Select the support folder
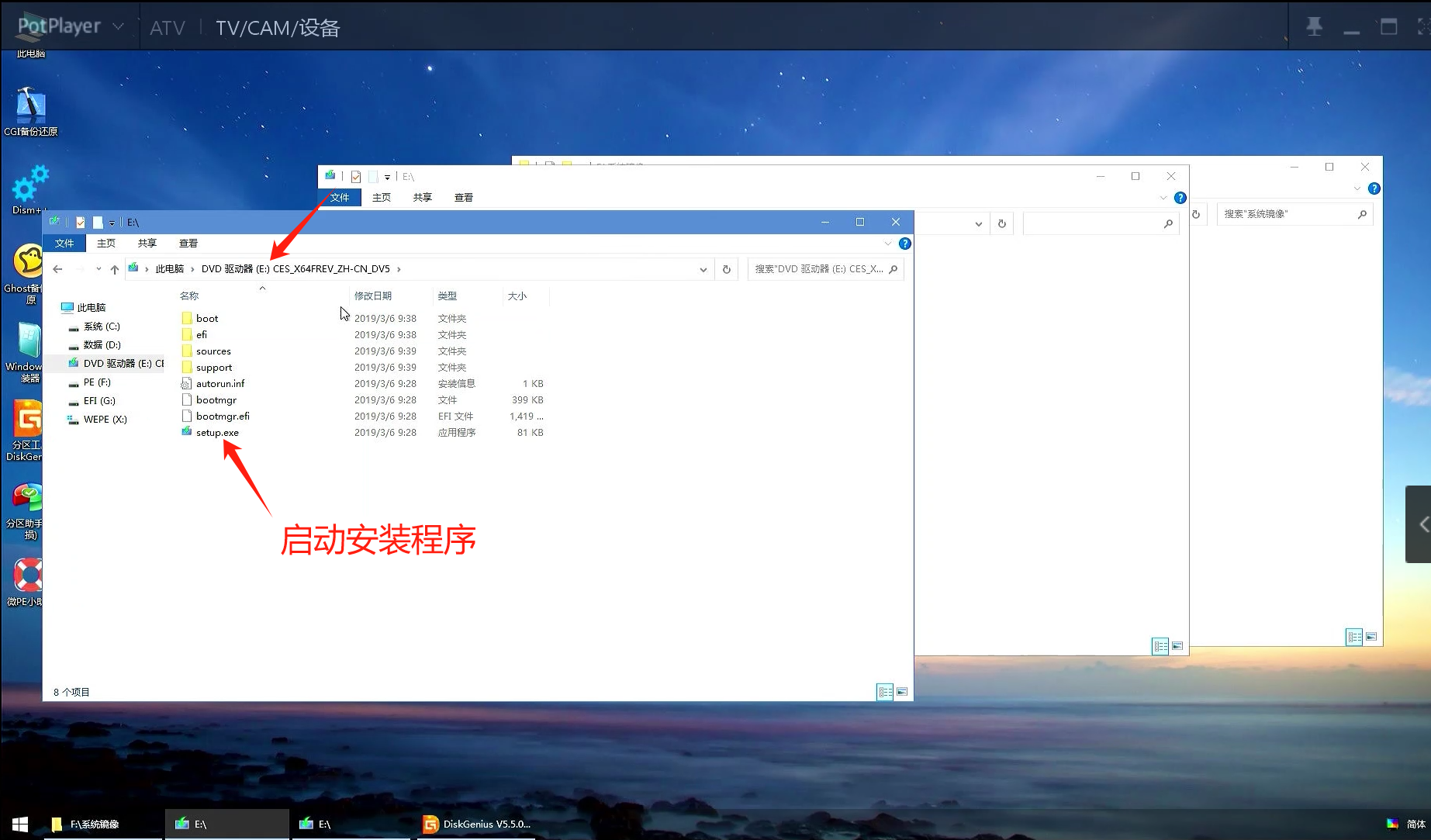 pyautogui.click(x=214, y=368)
